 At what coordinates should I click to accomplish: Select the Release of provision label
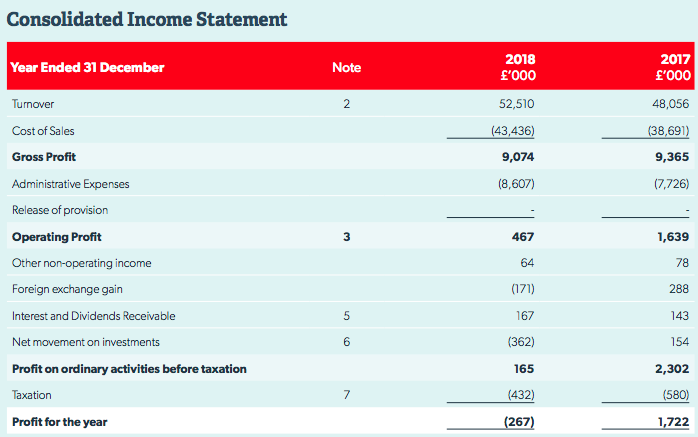pos(60,210)
